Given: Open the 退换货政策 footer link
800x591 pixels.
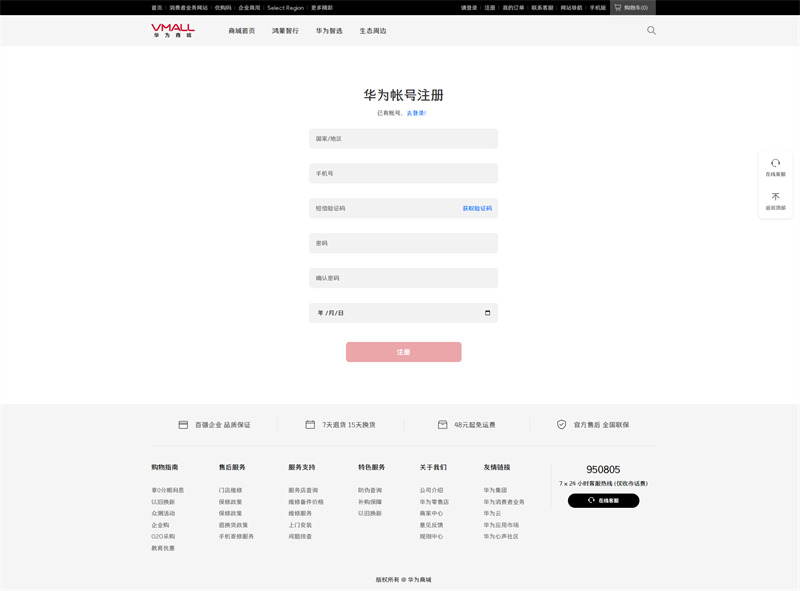Looking at the screenshot, I should coord(233,525).
